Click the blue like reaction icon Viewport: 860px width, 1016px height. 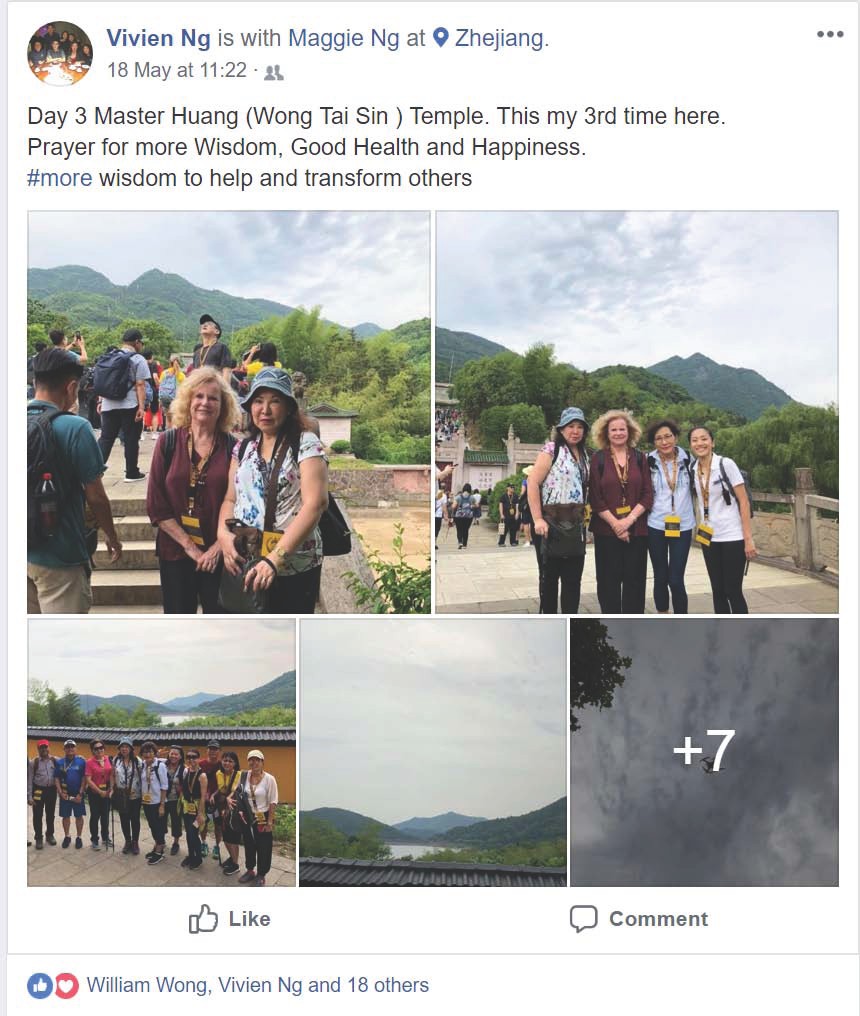pyautogui.click(x=40, y=986)
